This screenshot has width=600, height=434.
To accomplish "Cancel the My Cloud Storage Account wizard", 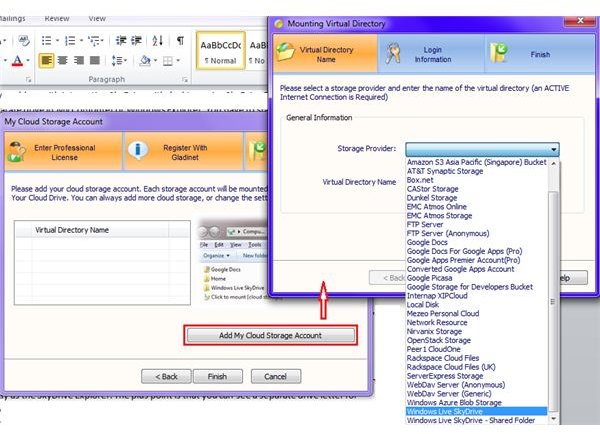I will (x=276, y=377).
